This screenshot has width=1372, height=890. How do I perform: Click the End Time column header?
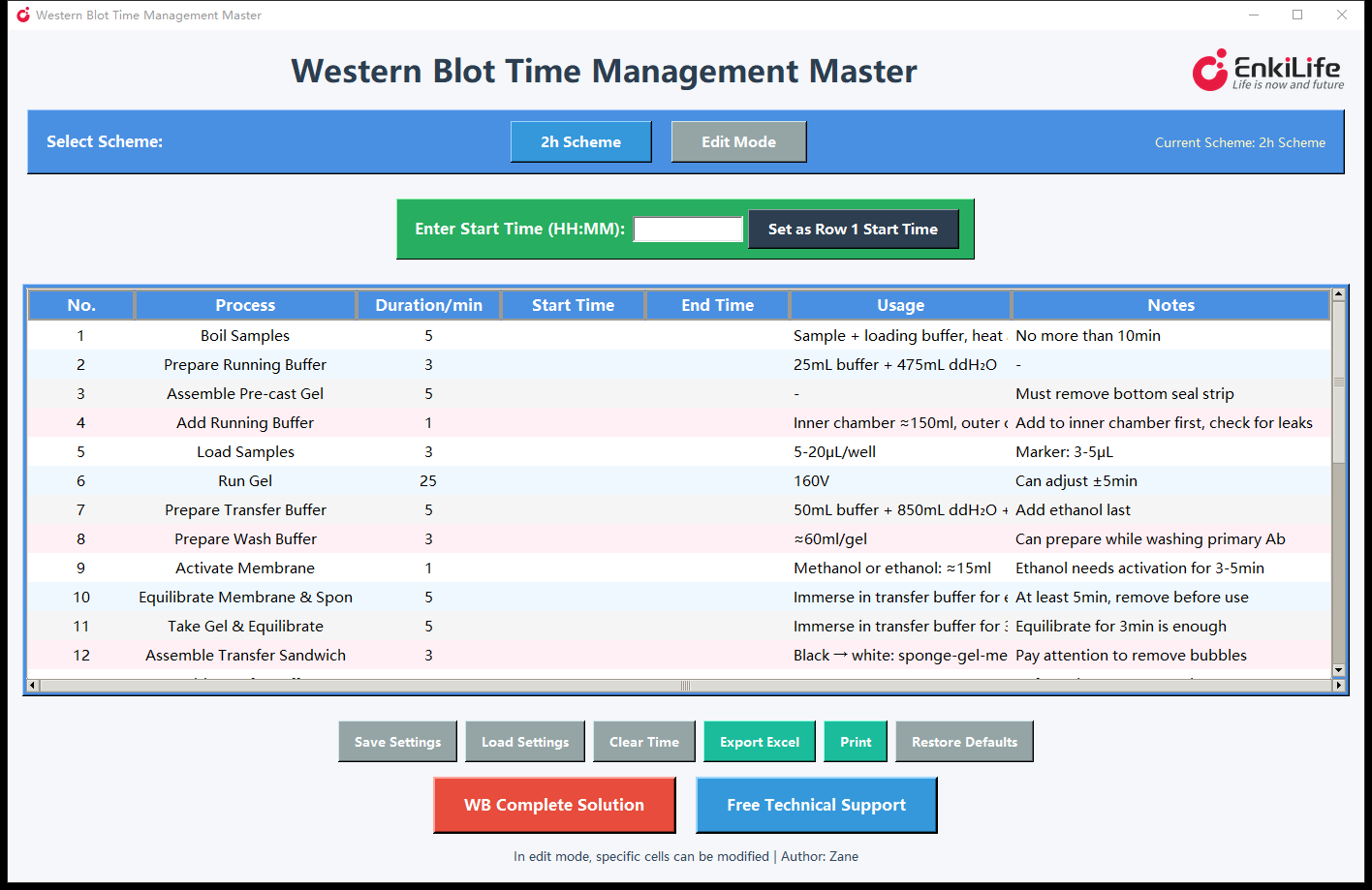click(x=717, y=305)
